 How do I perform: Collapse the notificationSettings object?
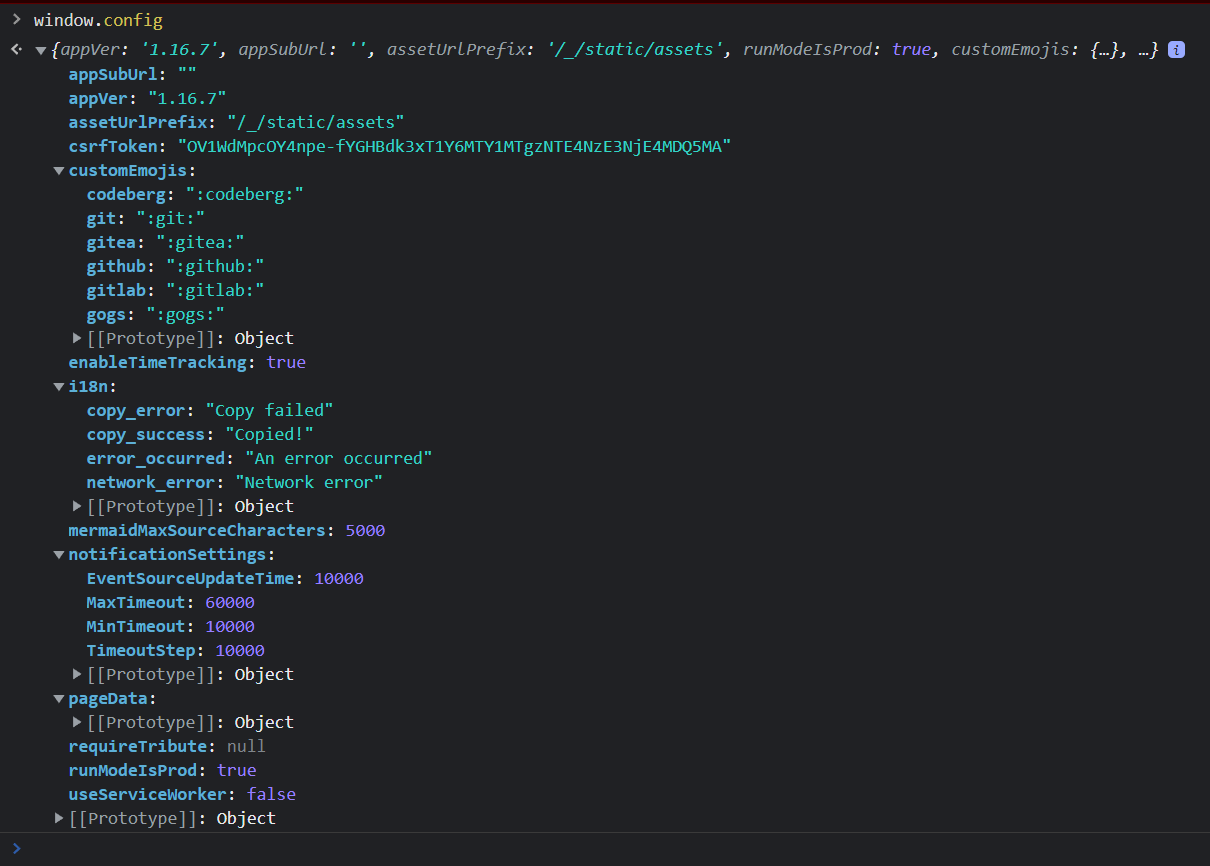click(x=58, y=554)
